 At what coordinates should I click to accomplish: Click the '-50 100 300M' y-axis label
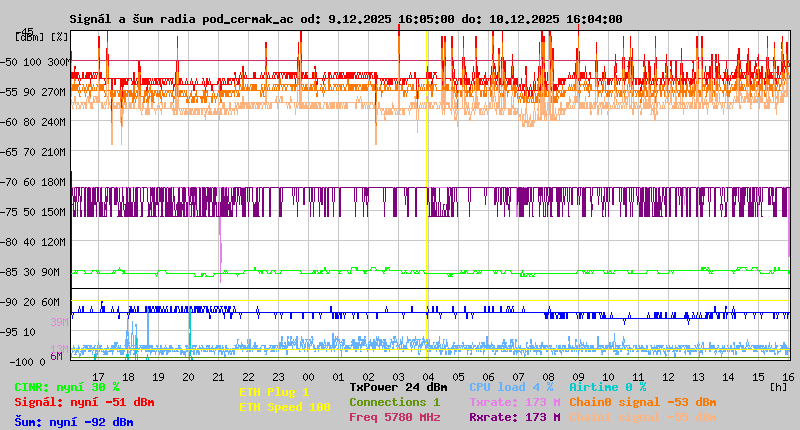click(34, 62)
